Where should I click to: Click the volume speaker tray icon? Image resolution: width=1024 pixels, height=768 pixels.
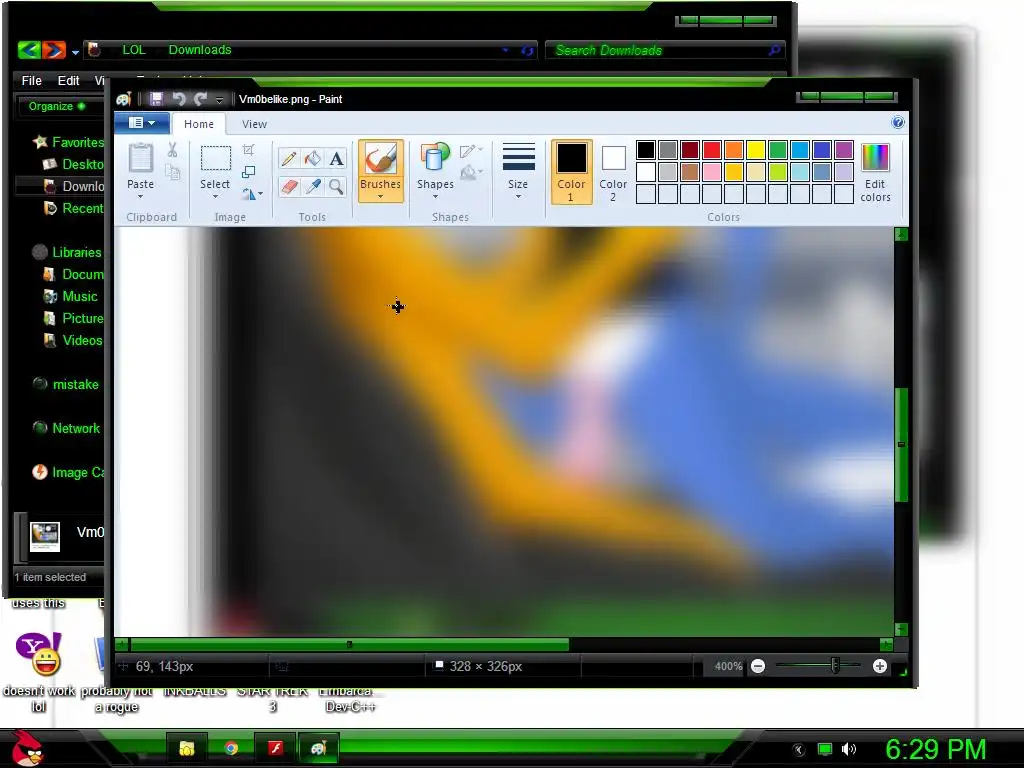tap(849, 749)
